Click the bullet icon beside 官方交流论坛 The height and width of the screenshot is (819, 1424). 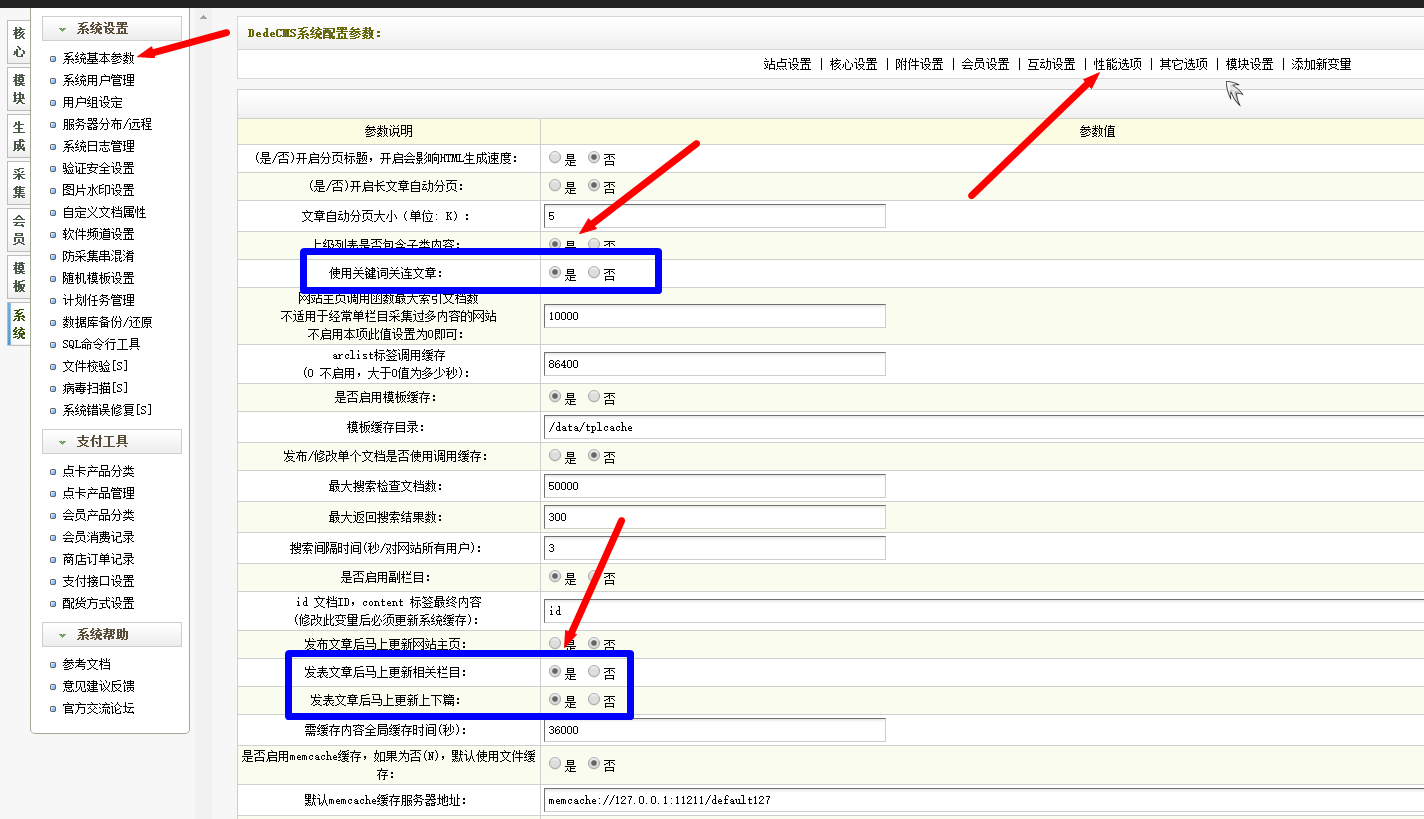53,709
